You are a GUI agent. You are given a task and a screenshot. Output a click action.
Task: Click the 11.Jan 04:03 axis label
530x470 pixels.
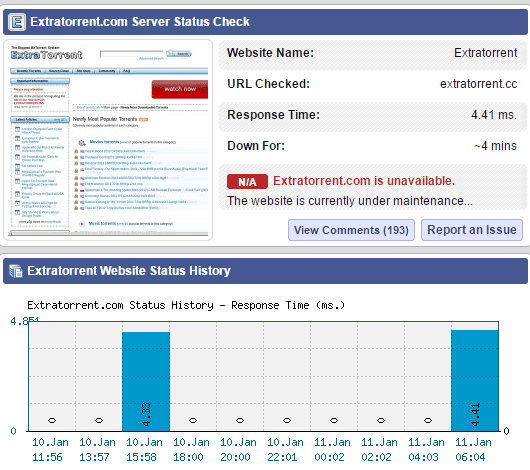(426, 450)
